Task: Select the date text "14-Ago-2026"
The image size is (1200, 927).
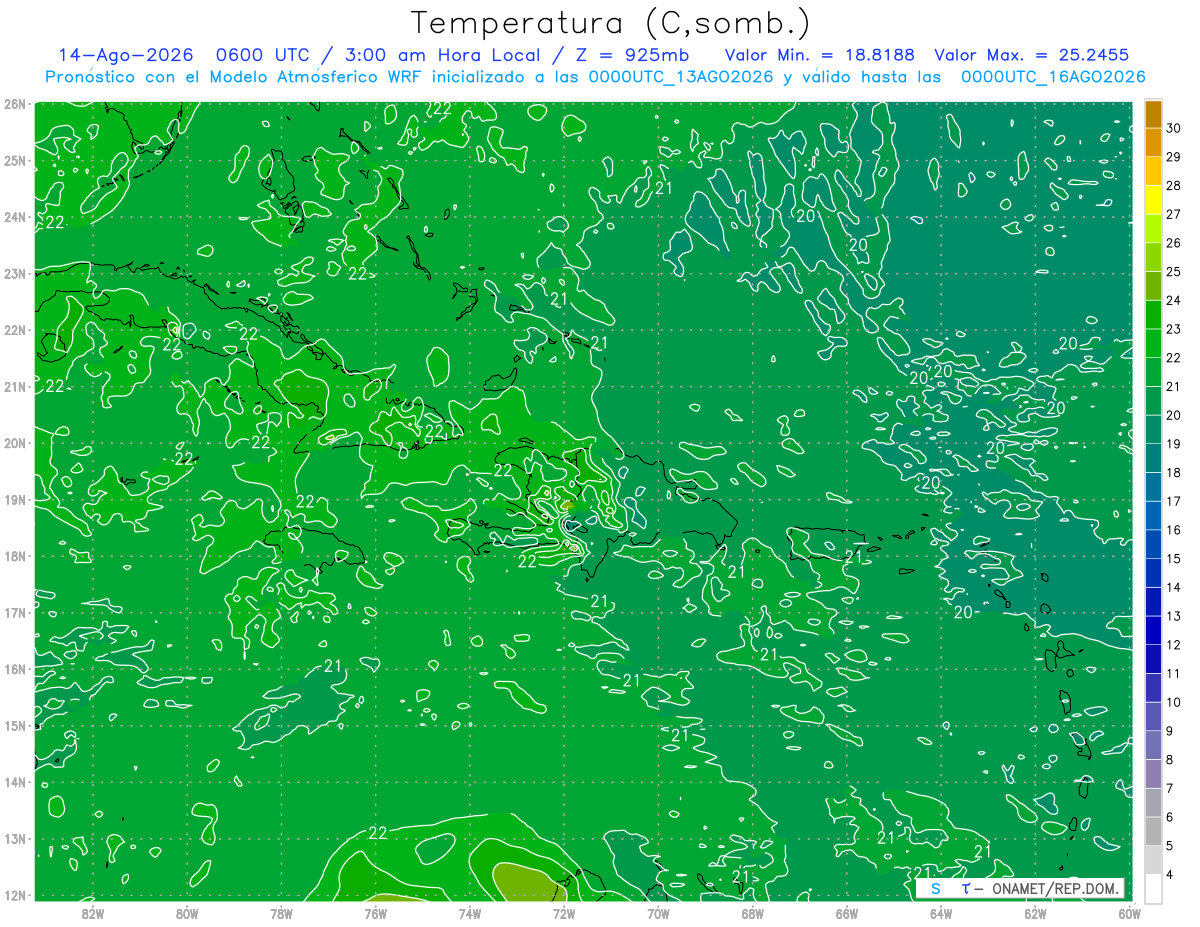Action: (x=124, y=56)
